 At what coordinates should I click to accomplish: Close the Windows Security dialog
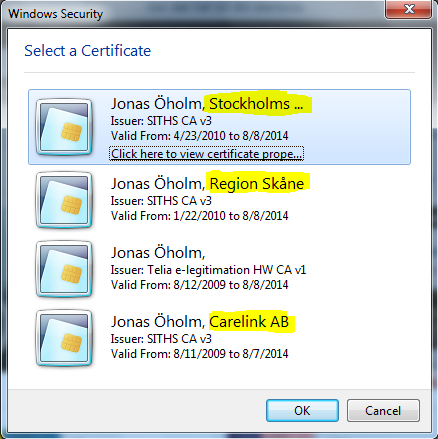pos(409,9)
